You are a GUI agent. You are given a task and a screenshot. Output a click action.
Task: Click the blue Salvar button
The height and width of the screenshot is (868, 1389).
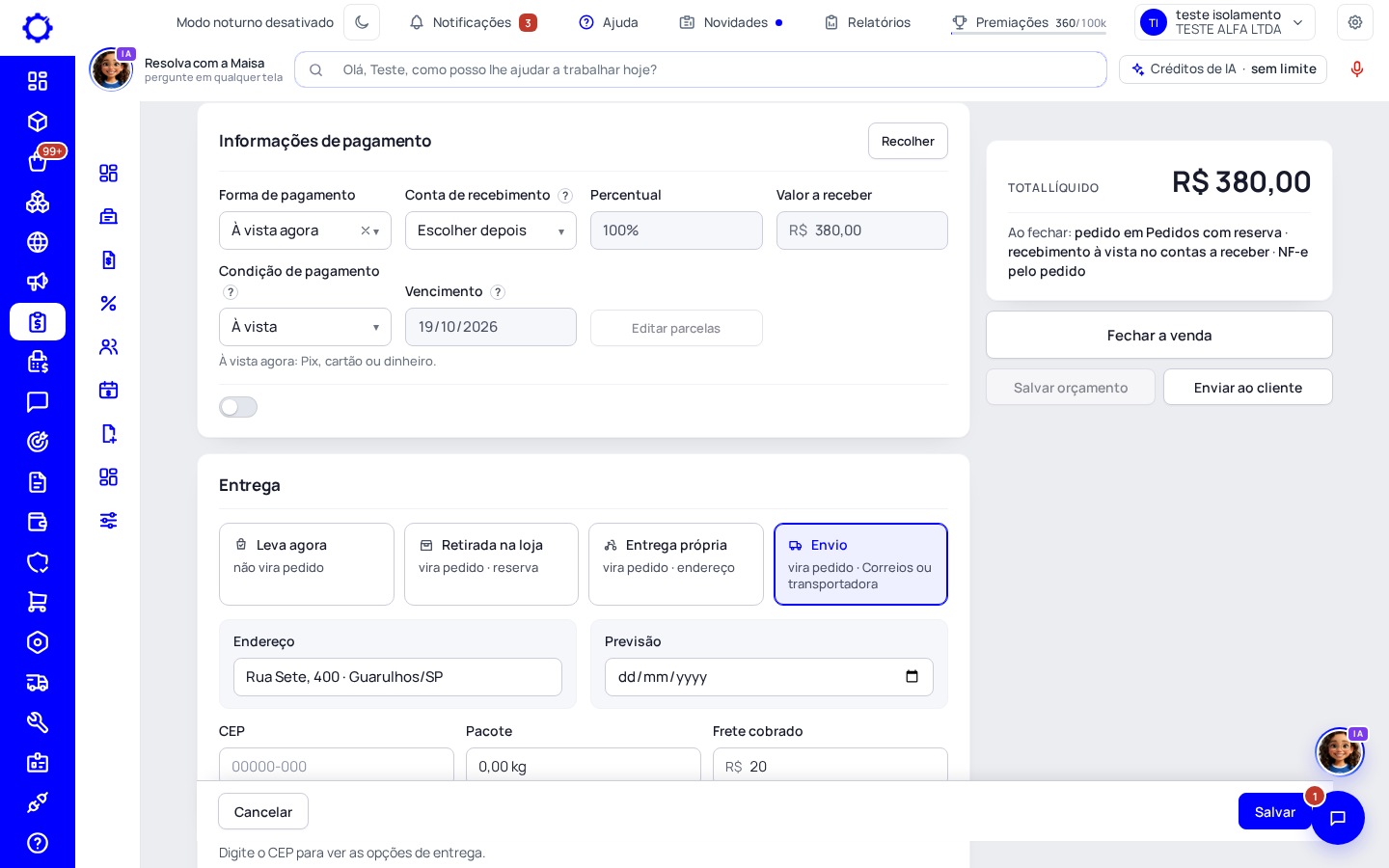pyautogui.click(x=1274, y=811)
